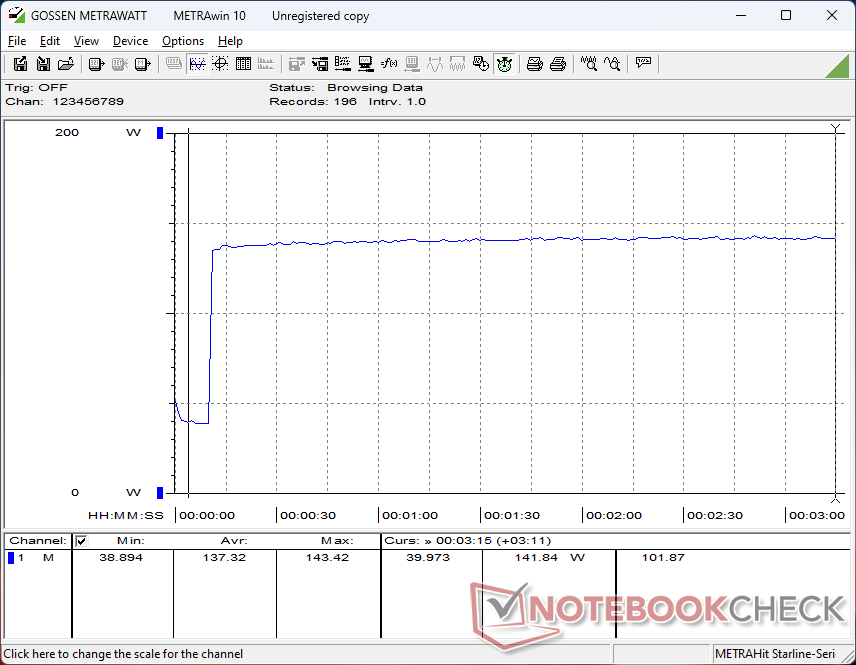This screenshot has height=665, width=856.
Task: Click the blue marker beside 200 W
Action: pos(160,133)
